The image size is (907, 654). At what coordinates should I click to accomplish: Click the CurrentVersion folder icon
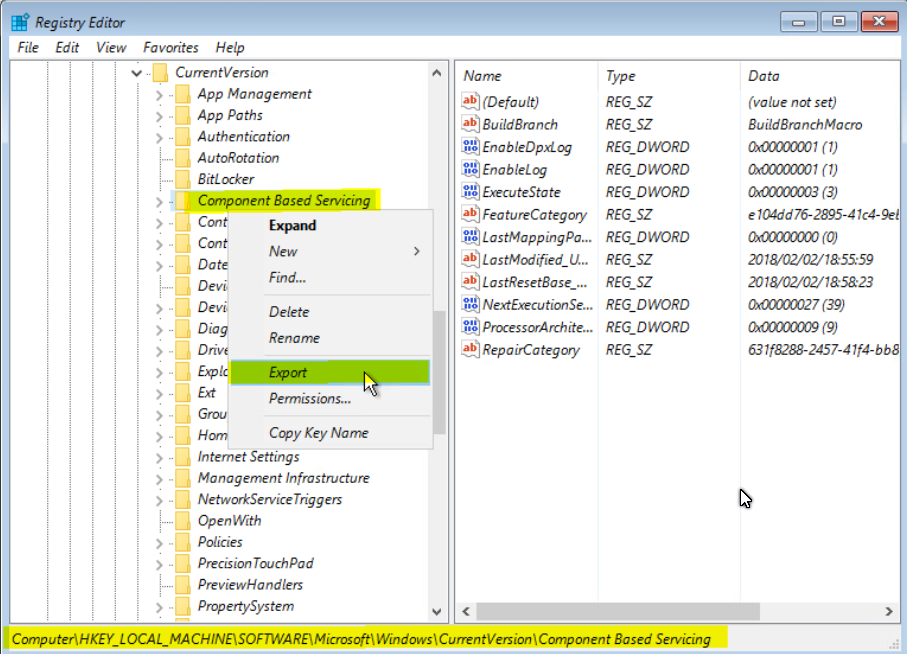(160, 73)
